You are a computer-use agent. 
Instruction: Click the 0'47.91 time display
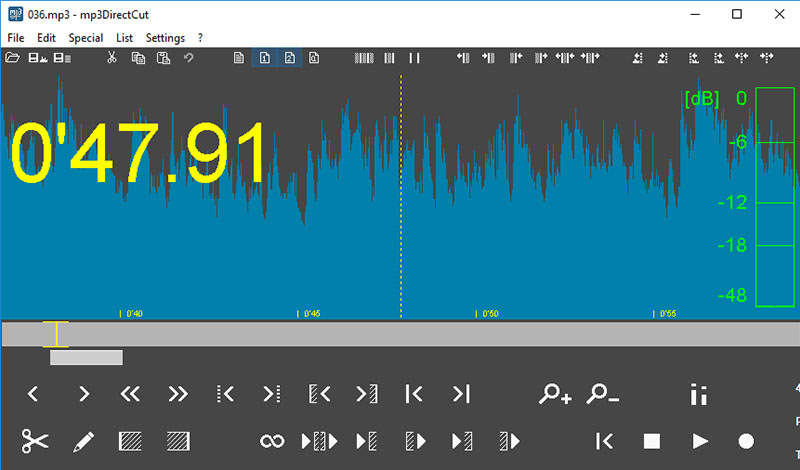(138, 152)
